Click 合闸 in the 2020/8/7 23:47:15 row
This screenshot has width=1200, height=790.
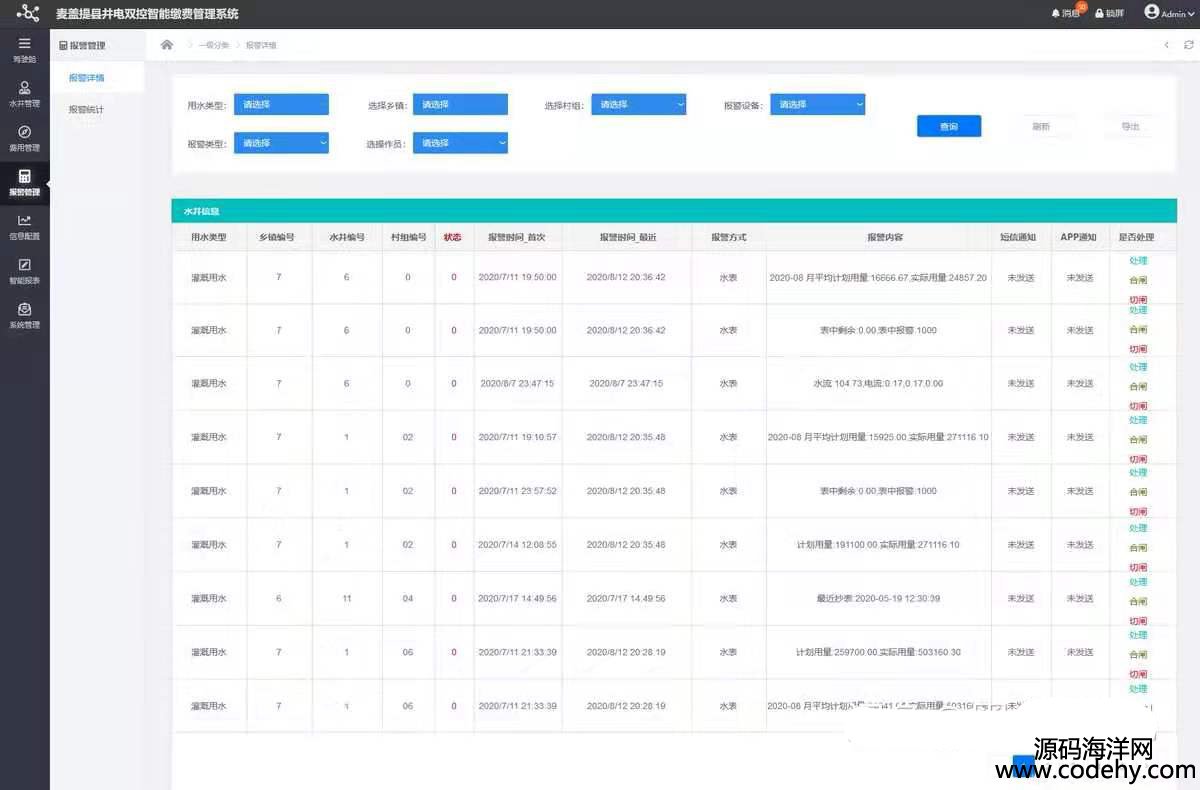click(1138, 386)
